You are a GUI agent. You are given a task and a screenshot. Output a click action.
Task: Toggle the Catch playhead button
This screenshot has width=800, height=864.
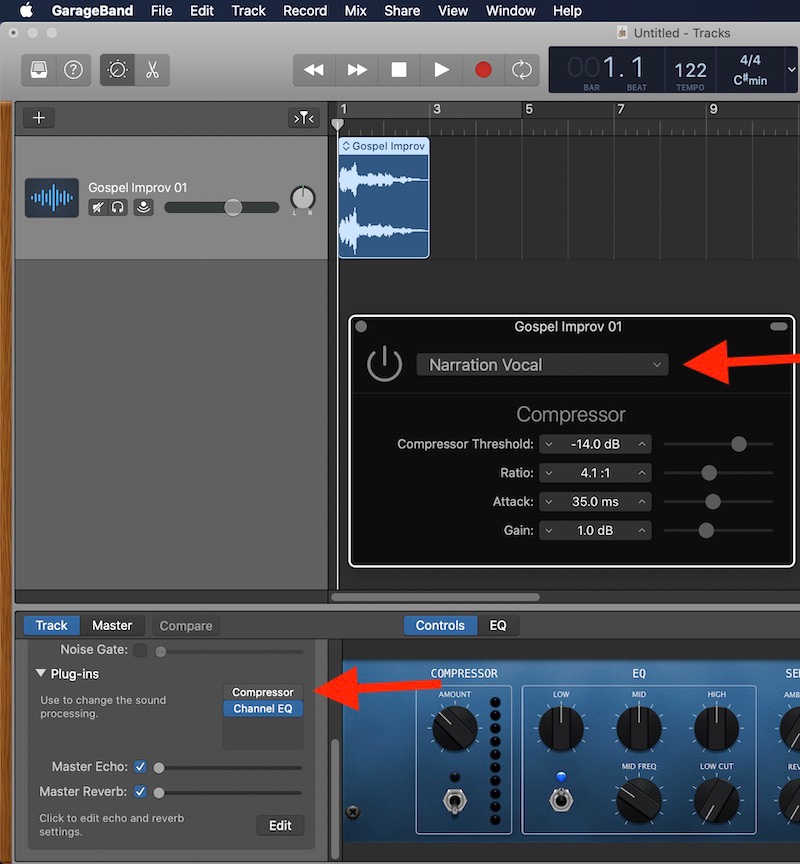[304, 118]
